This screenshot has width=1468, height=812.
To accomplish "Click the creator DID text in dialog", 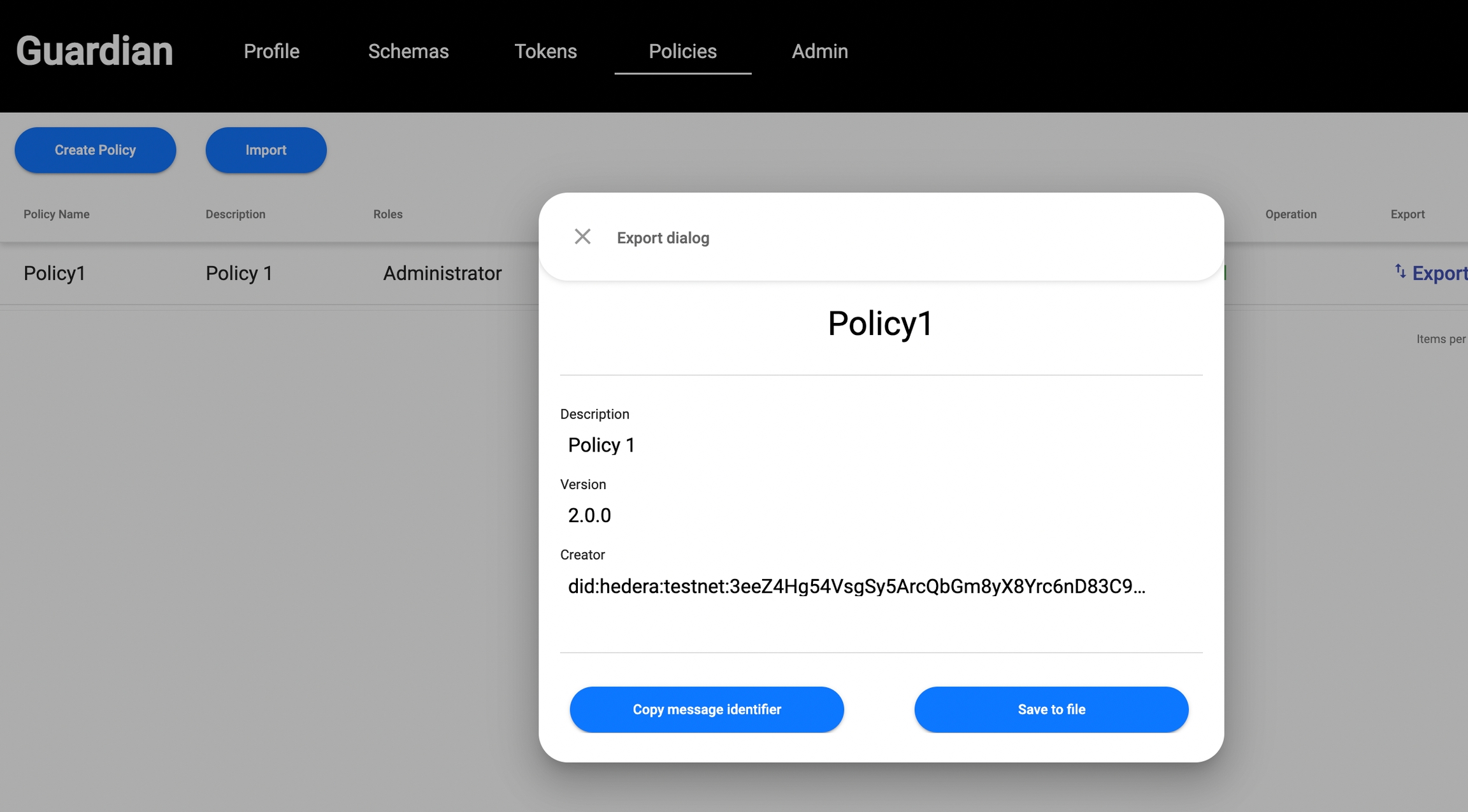I will [856, 587].
